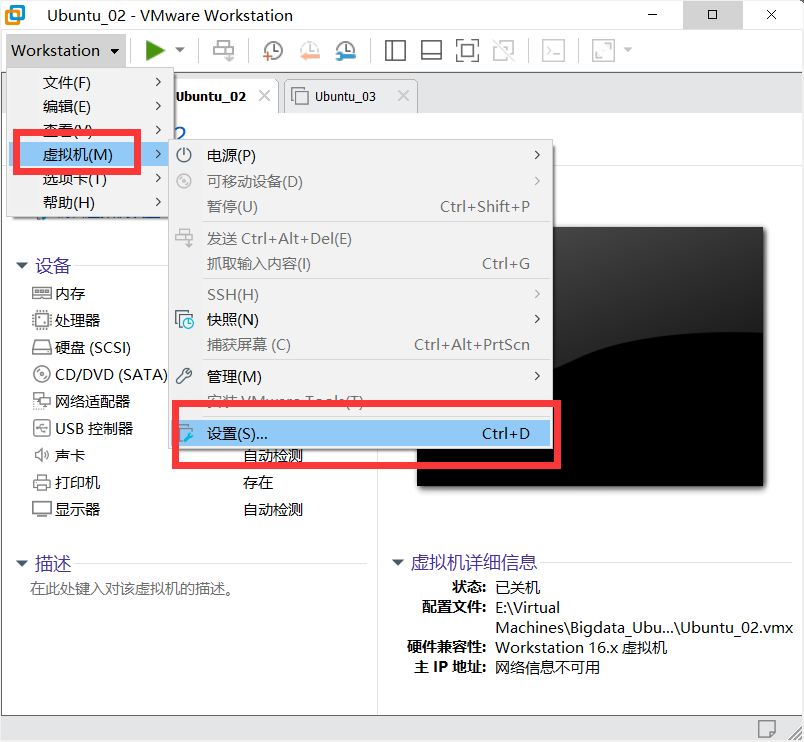Open the console view toolbar icon
This screenshot has height=742, width=804.
(x=553, y=50)
